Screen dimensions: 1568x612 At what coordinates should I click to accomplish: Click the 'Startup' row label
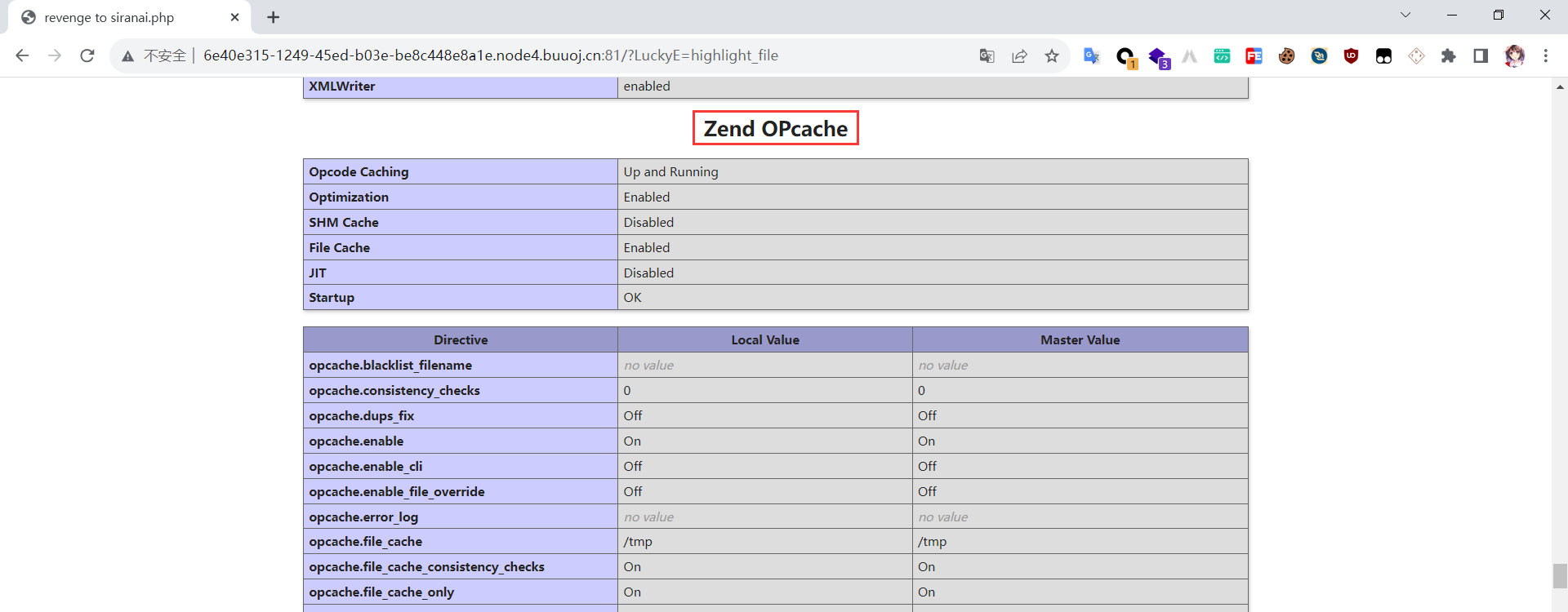pos(332,297)
